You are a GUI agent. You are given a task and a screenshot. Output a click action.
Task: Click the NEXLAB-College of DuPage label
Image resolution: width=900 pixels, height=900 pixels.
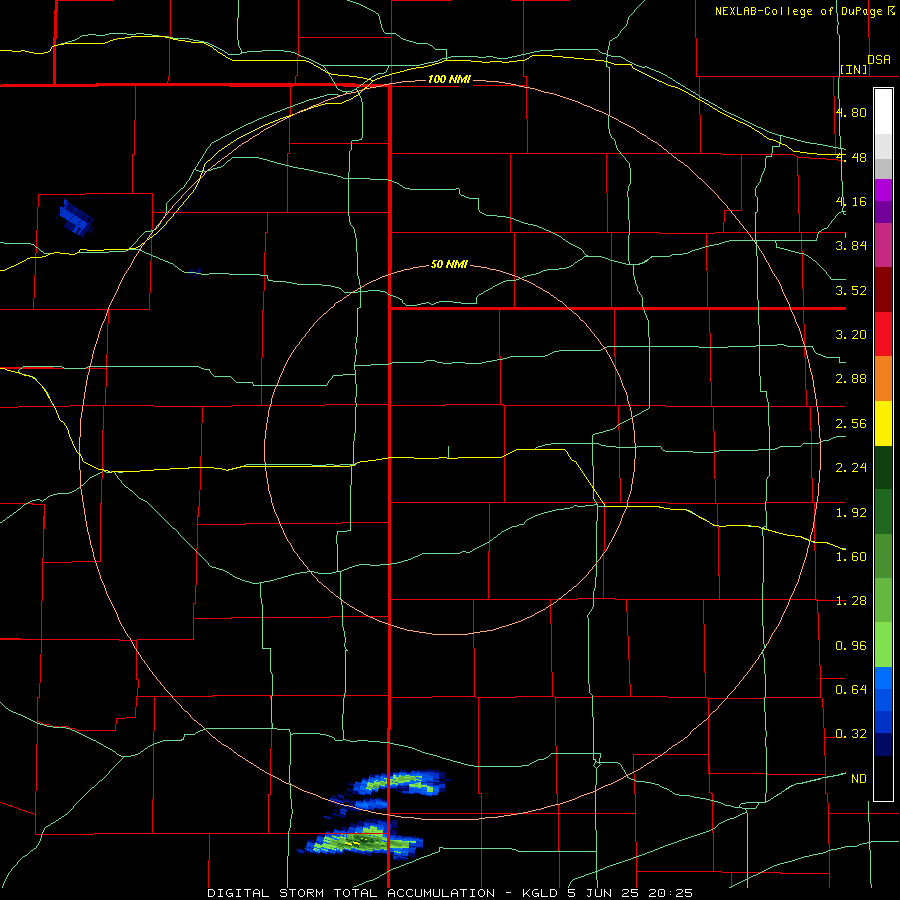(799, 11)
